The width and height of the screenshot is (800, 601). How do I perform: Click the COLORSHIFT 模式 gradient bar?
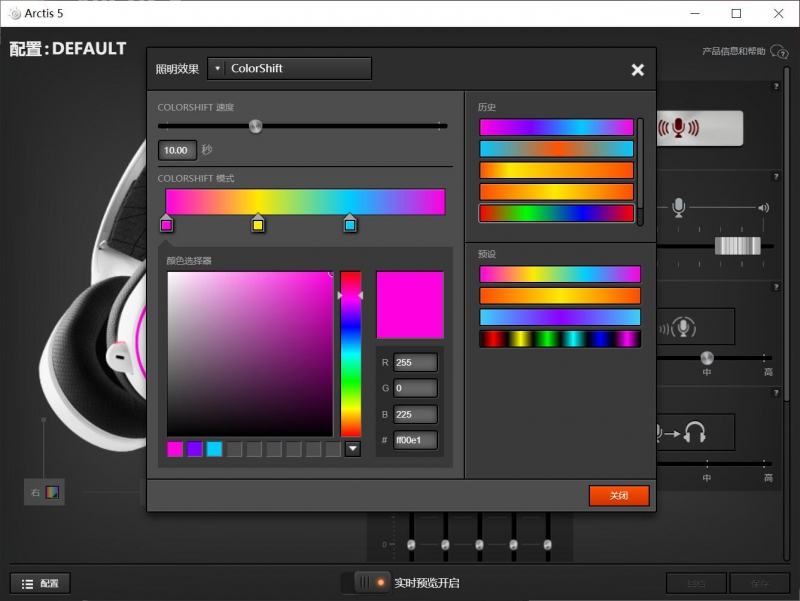[305, 202]
